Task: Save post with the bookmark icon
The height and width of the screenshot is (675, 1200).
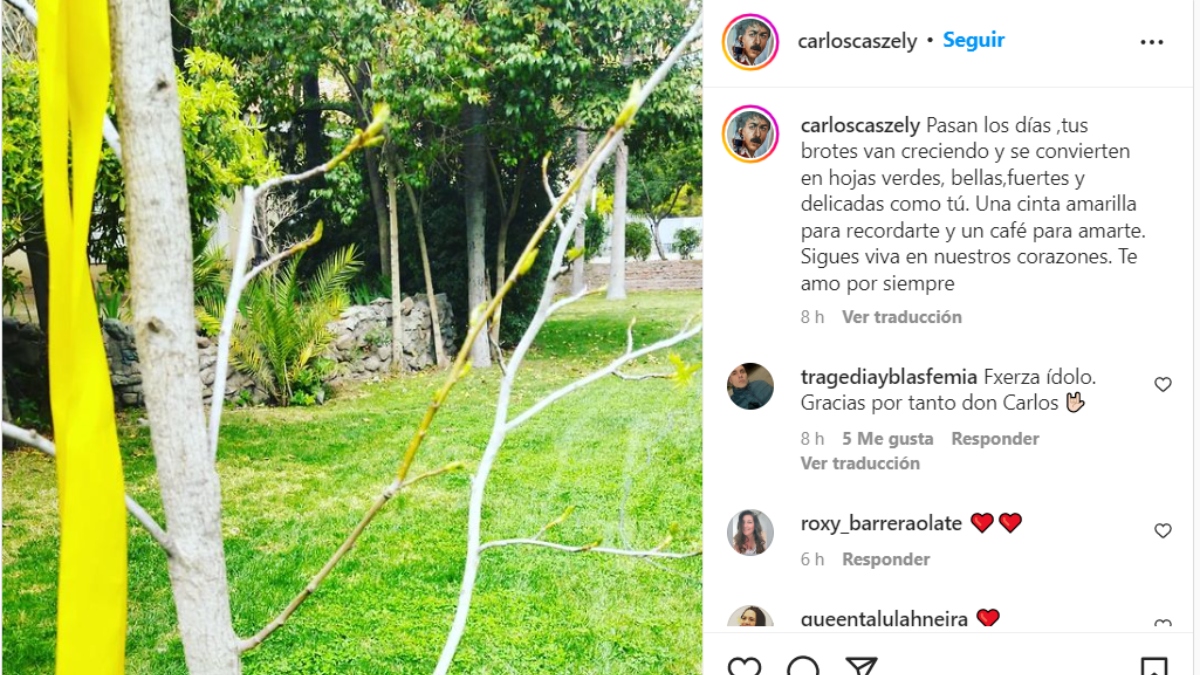Action: [x=1153, y=666]
